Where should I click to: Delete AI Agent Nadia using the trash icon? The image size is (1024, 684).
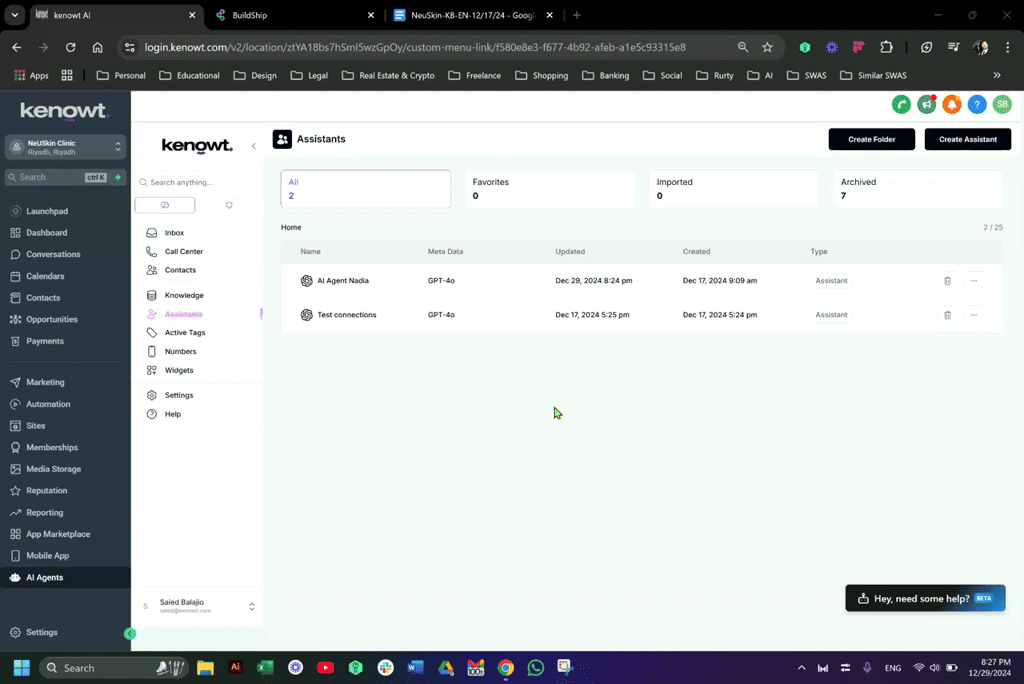pos(947,281)
